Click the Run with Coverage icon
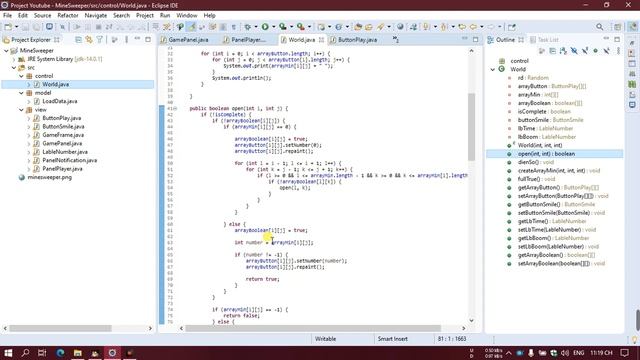Image resolution: width=640 pixels, height=360 pixels. (x=282, y=27)
